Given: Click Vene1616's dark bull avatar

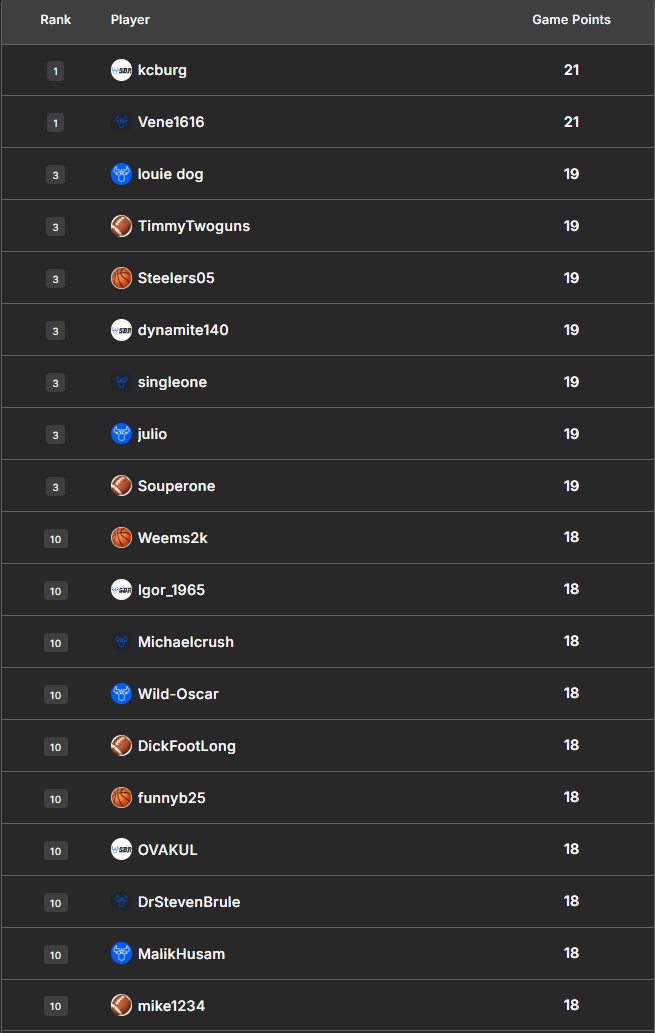Looking at the screenshot, I should [121, 122].
